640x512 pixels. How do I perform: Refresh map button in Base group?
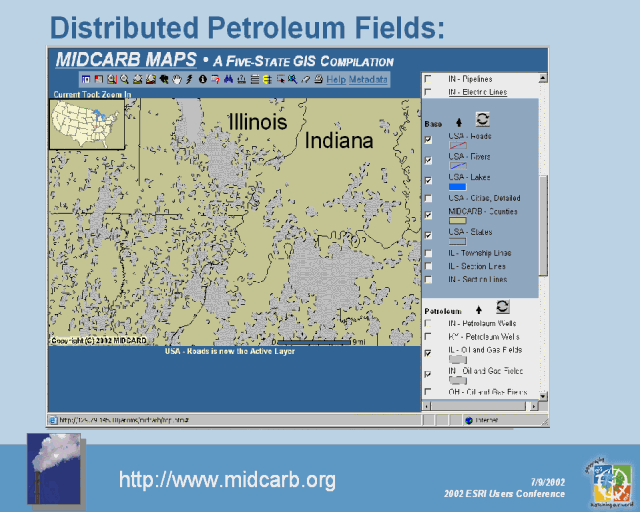(482, 120)
